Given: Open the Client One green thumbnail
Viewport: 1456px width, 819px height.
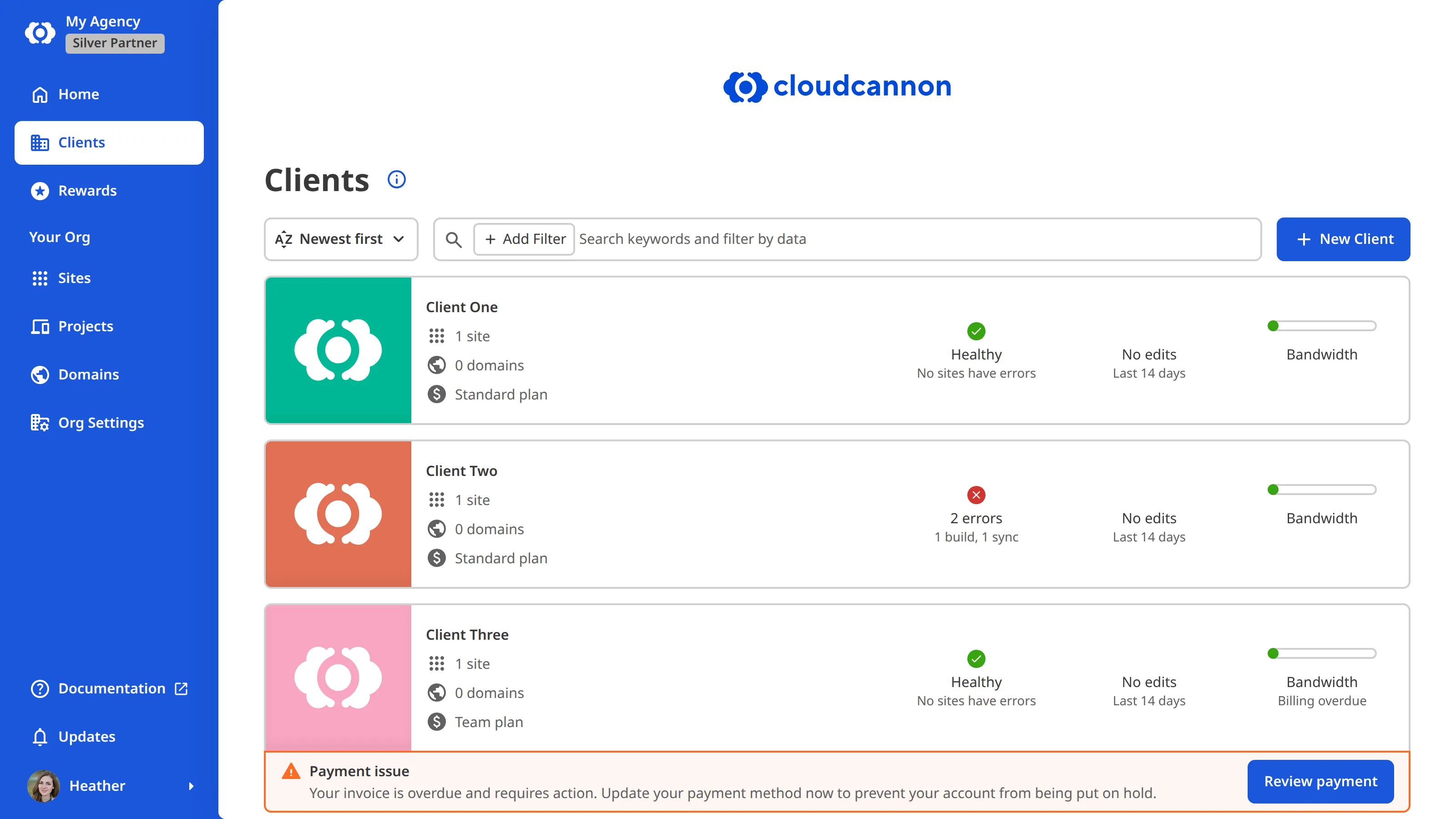Looking at the screenshot, I should click(x=338, y=350).
